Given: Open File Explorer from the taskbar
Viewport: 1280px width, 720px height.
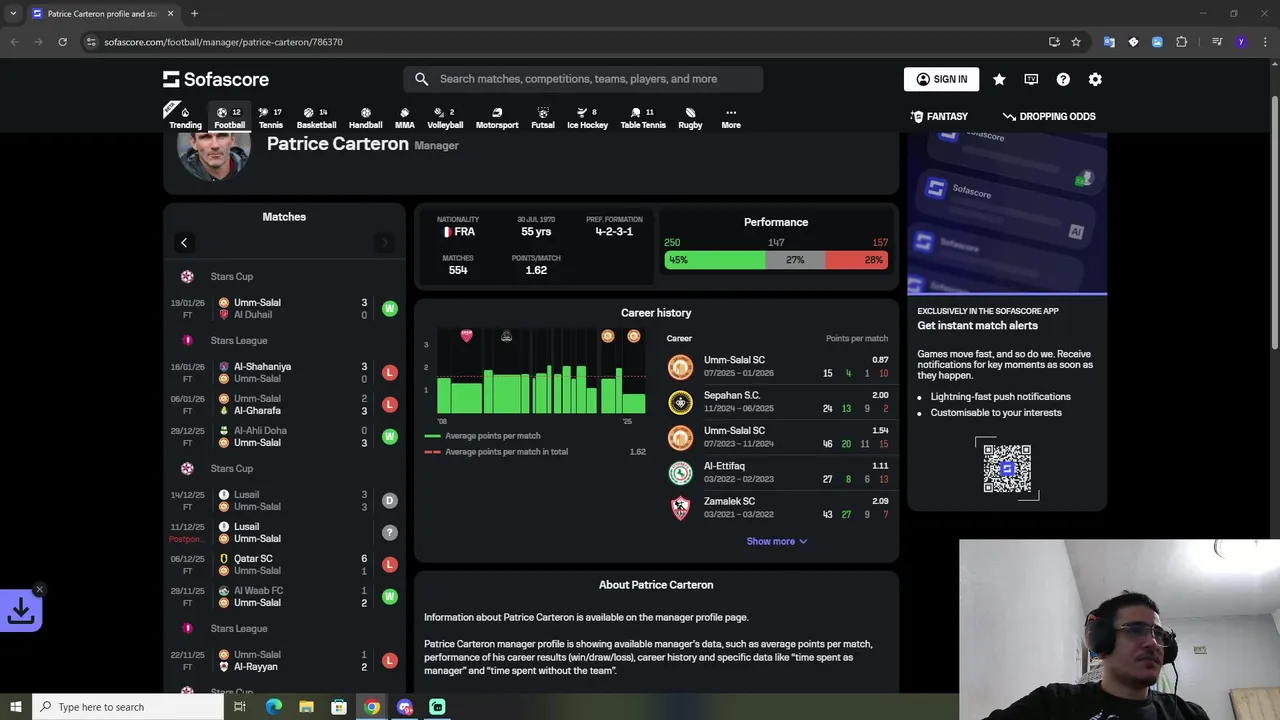Looking at the screenshot, I should point(306,707).
